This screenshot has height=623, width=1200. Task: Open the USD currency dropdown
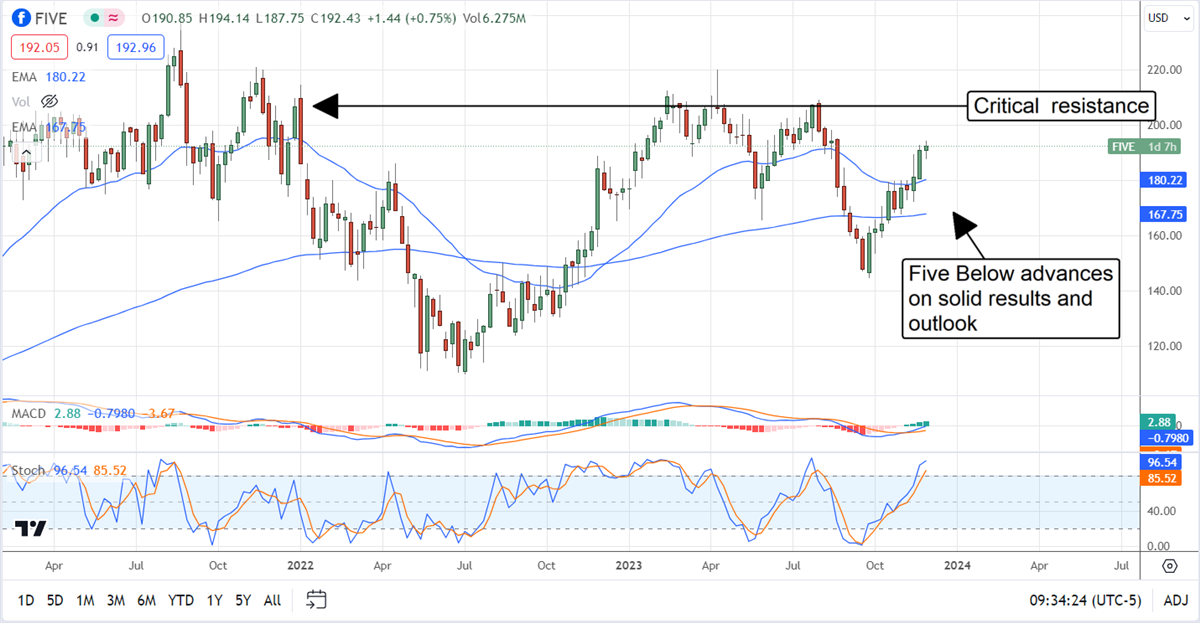(1168, 18)
